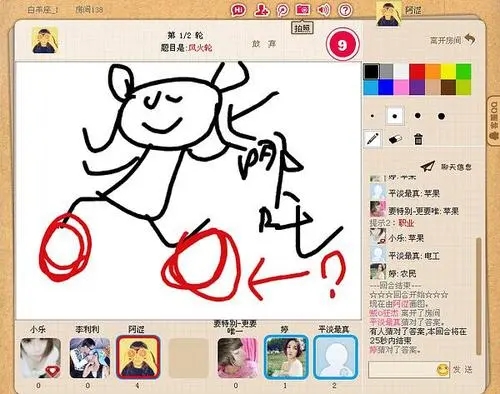The height and width of the screenshot is (394, 500).
Task: Click chat message 小乐: 苹果
Action: (x=406, y=238)
